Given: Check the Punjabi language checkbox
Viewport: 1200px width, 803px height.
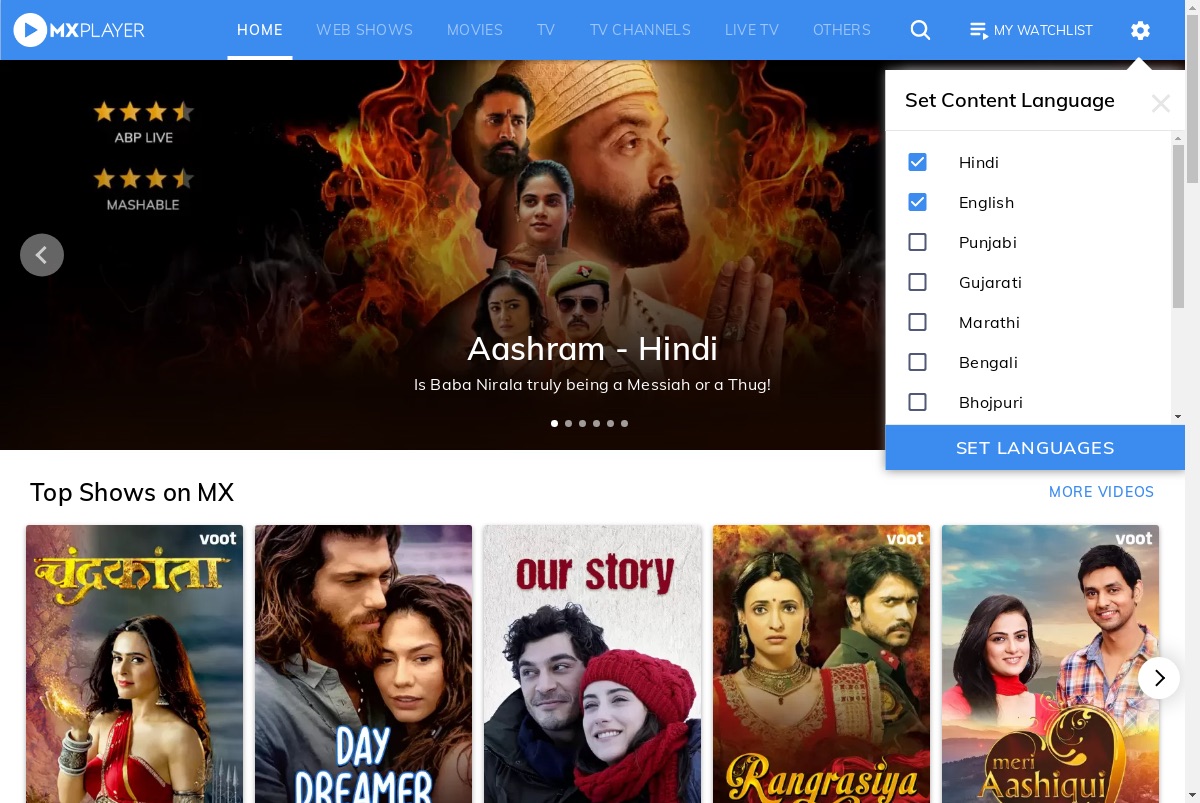Looking at the screenshot, I should pyautogui.click(x=917, y=242).
